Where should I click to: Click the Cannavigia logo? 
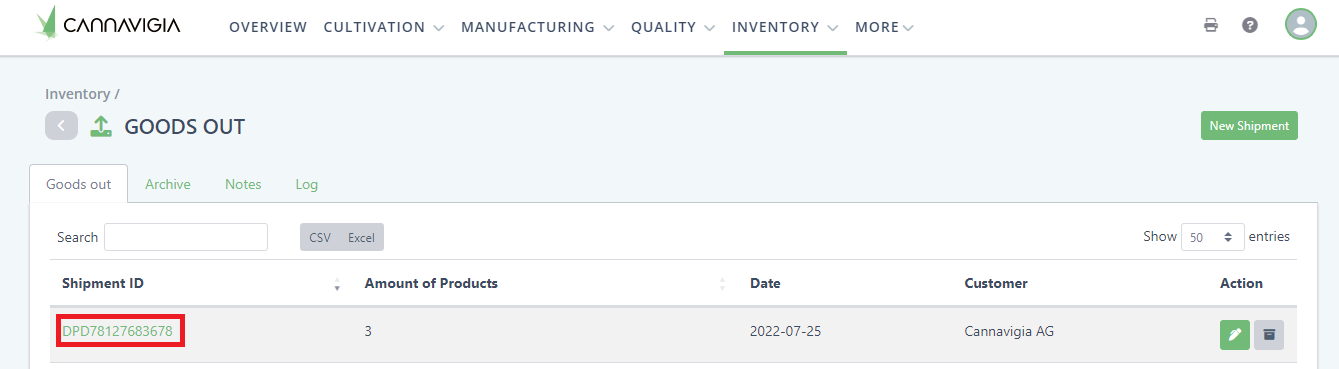click(x=108, y=25)
